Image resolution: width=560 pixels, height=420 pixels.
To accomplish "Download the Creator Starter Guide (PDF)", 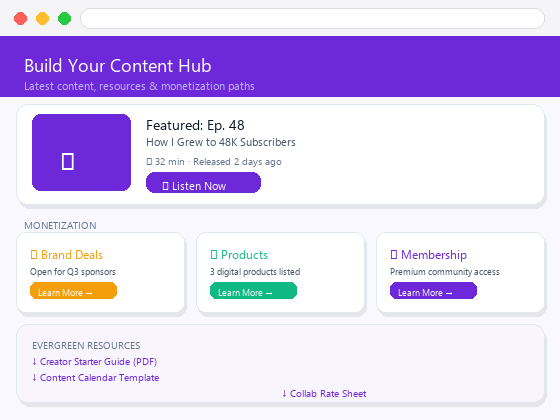I will pos(95,362).
